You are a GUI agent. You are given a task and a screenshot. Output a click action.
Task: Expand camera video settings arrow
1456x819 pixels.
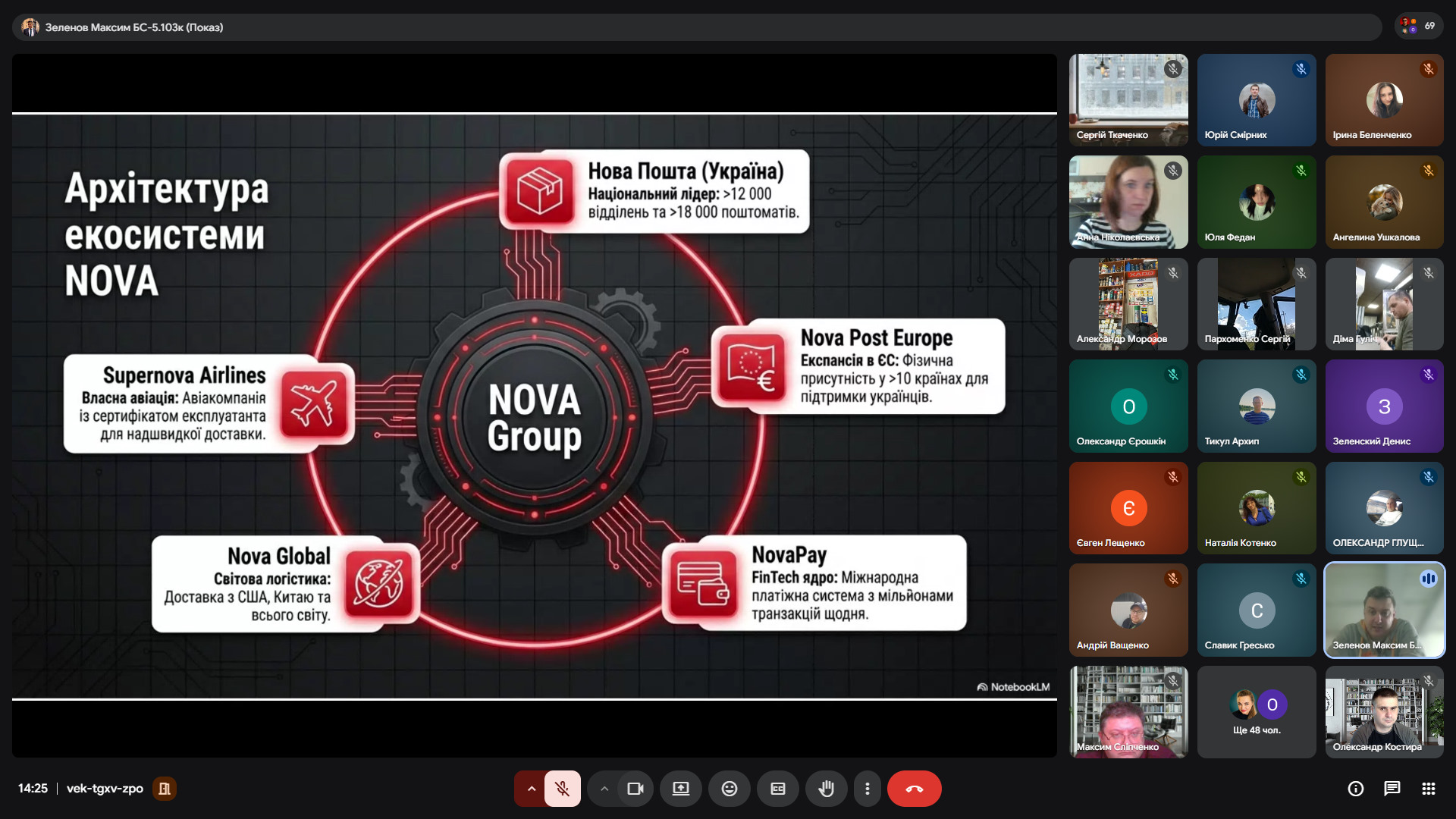604,789
